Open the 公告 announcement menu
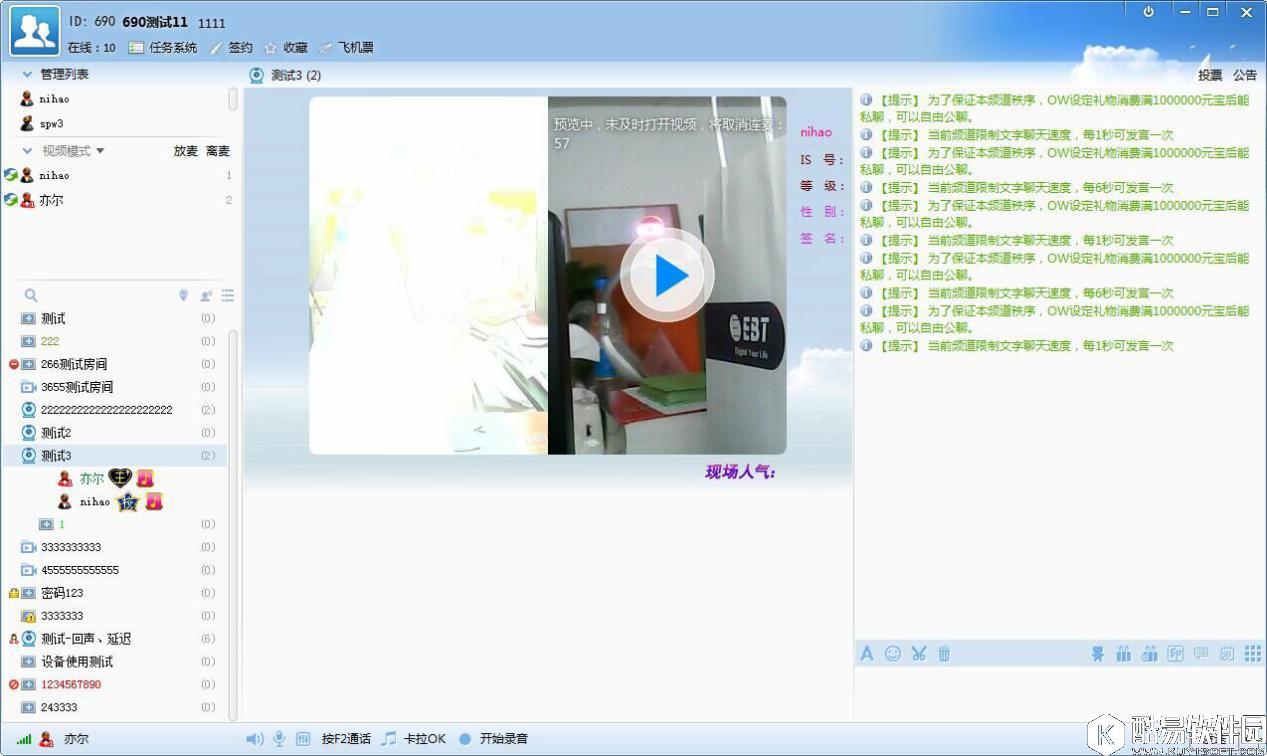Image resolution: width=1267 pixels, height=756 pixels. click(1244, 75)
